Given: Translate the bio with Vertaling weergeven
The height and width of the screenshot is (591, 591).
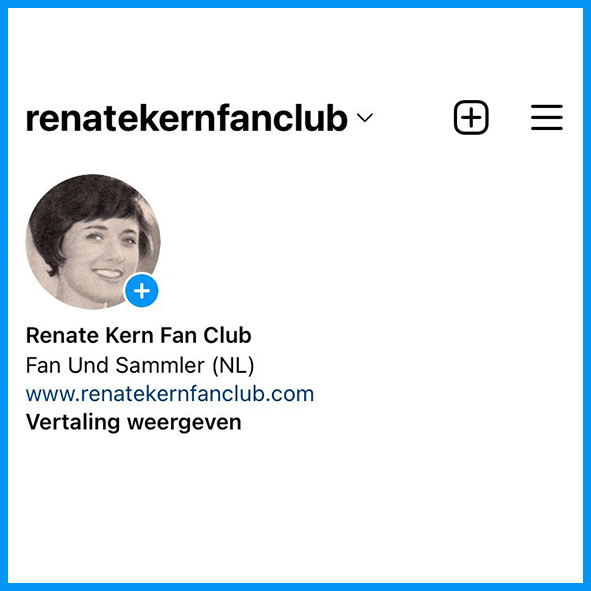Looking at the screenshot, I should click(133, 422).
